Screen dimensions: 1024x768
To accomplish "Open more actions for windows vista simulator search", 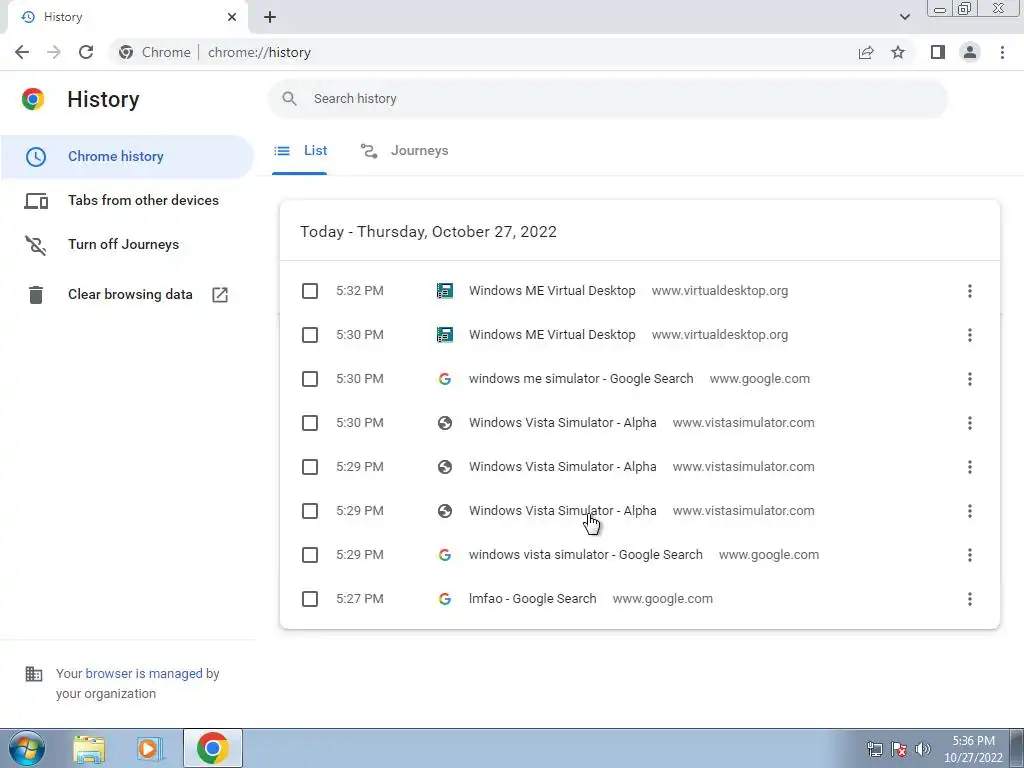I will point(970,555).
